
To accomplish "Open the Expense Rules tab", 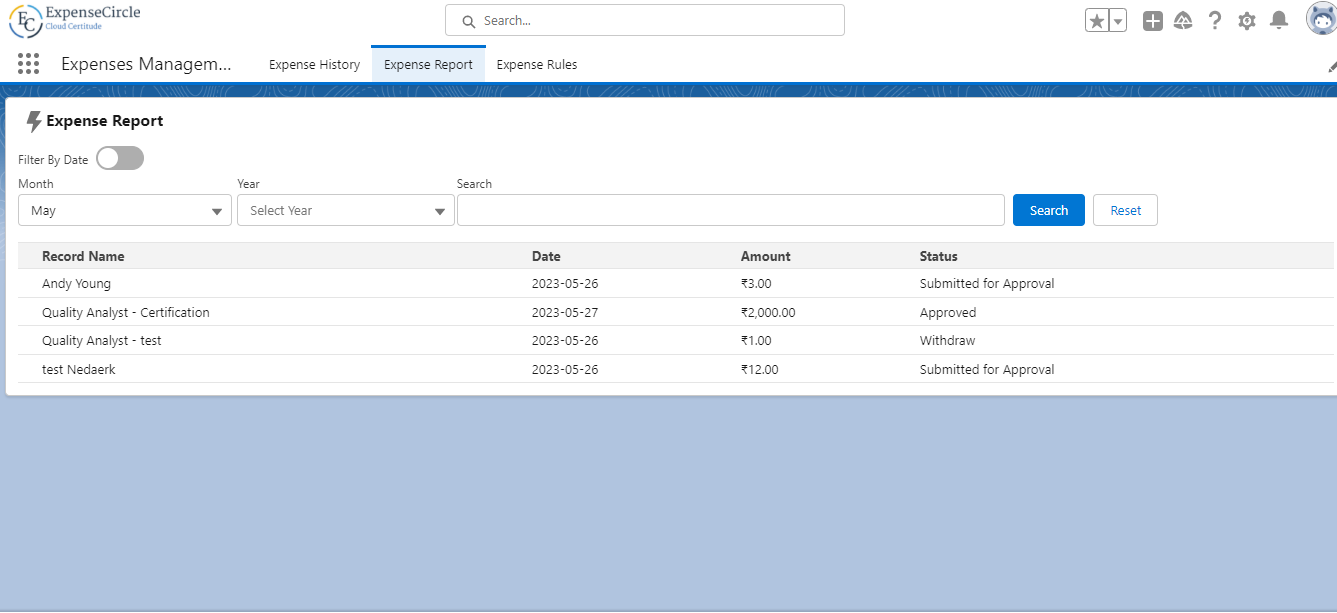I will click(x=536, y=65).
